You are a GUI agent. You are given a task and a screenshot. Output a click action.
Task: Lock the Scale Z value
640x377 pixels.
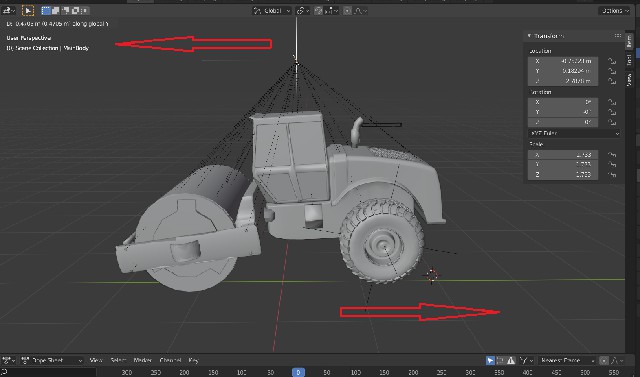coord(611,174)
